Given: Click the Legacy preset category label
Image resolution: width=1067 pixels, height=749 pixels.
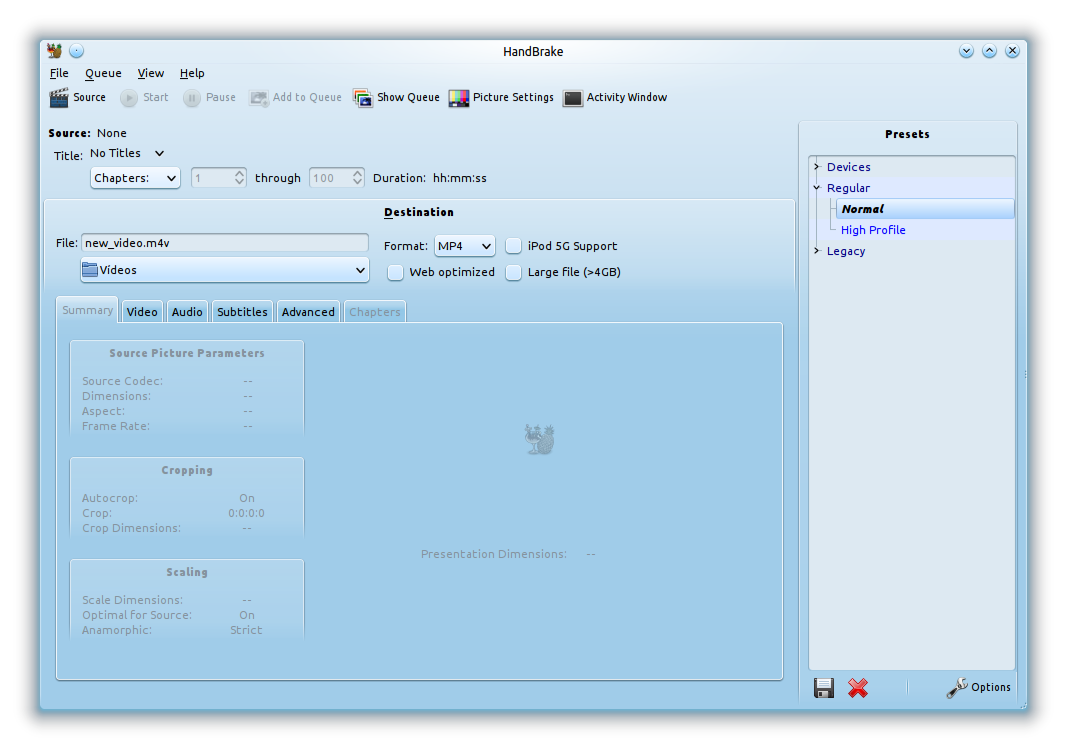Looking at the screenshot, I should click(x=846, y=251).
